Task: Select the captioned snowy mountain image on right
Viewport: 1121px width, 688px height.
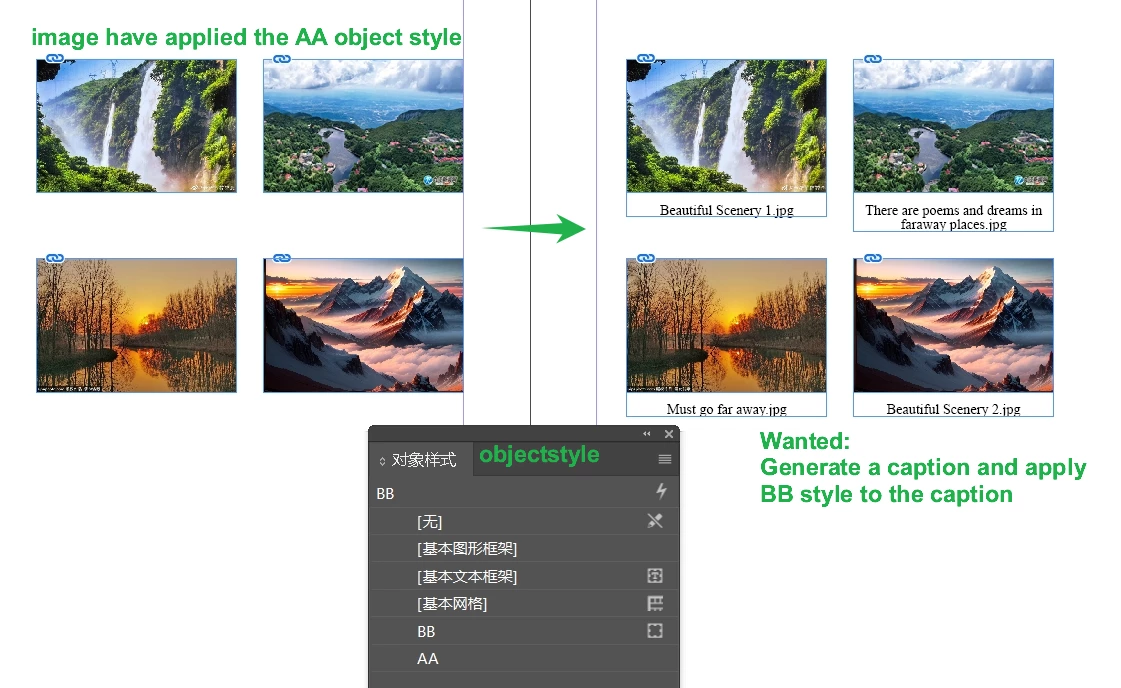Action: (953, 325)
